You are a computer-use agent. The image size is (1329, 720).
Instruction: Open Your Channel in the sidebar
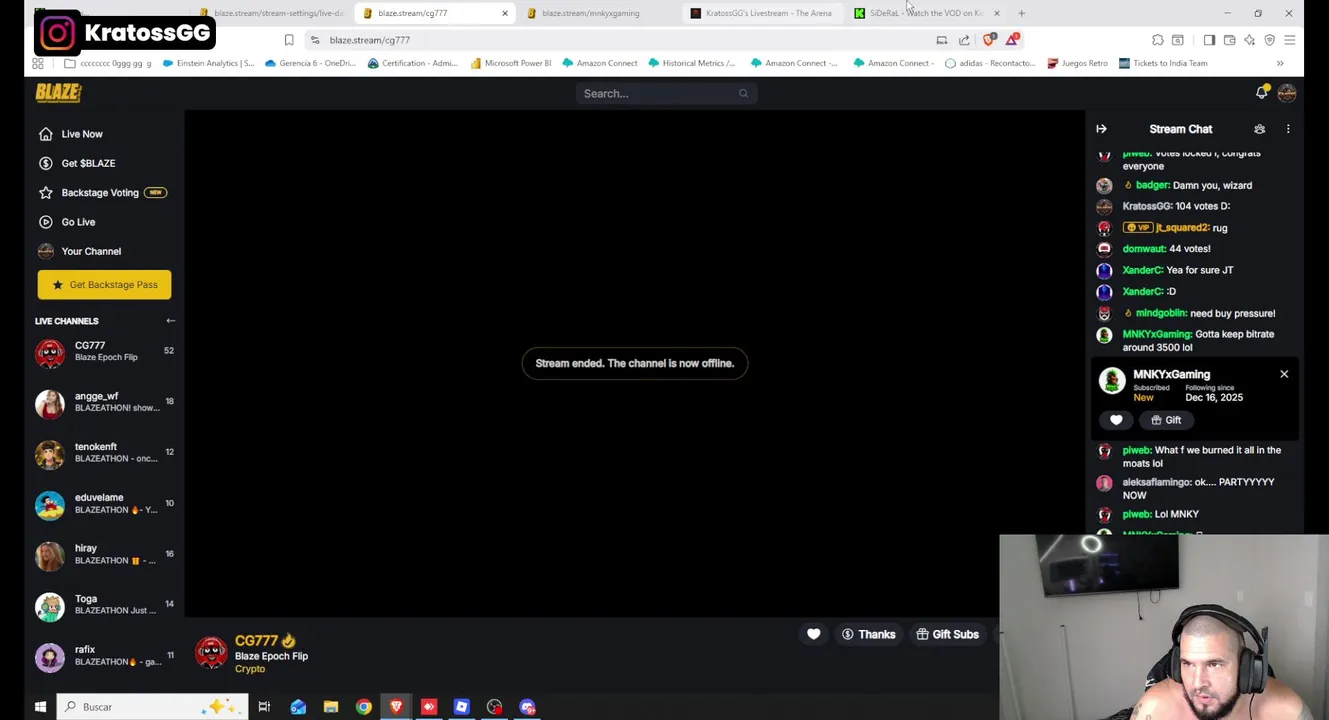pyautogui.click(x=79, y=251)
